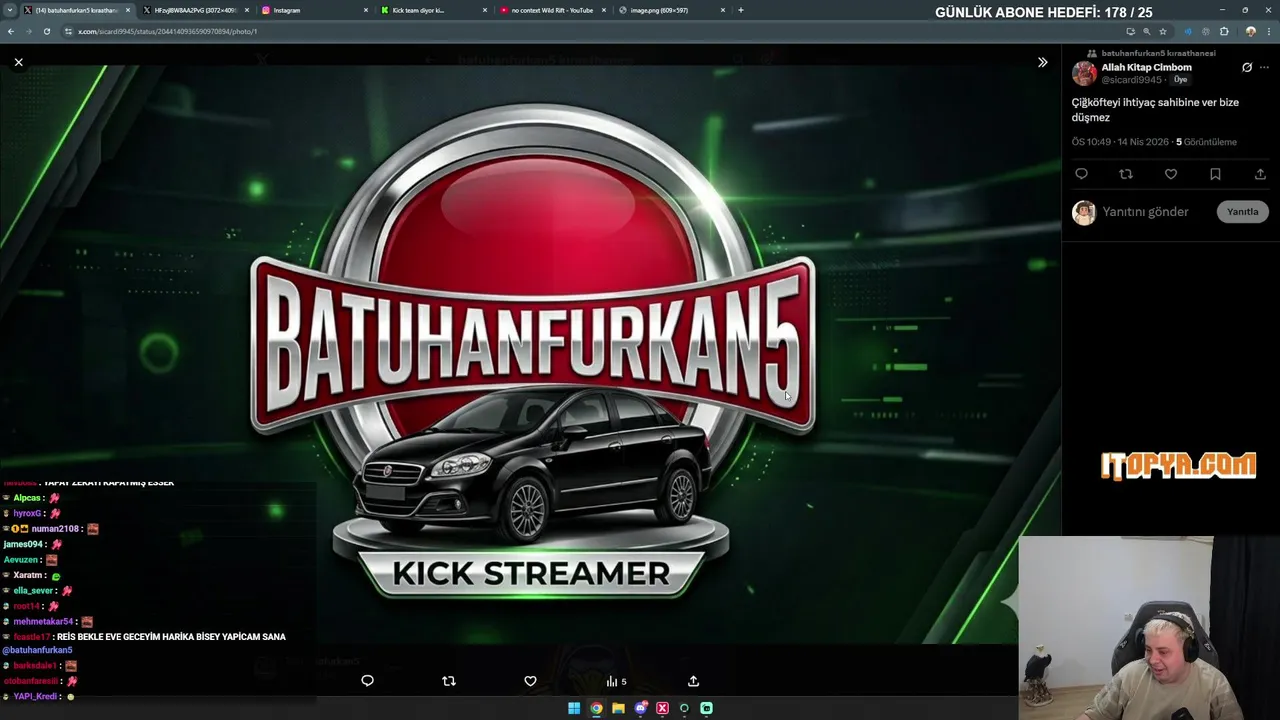Open the Windows Start menu
1280x720 pixels.
point(574,708)
